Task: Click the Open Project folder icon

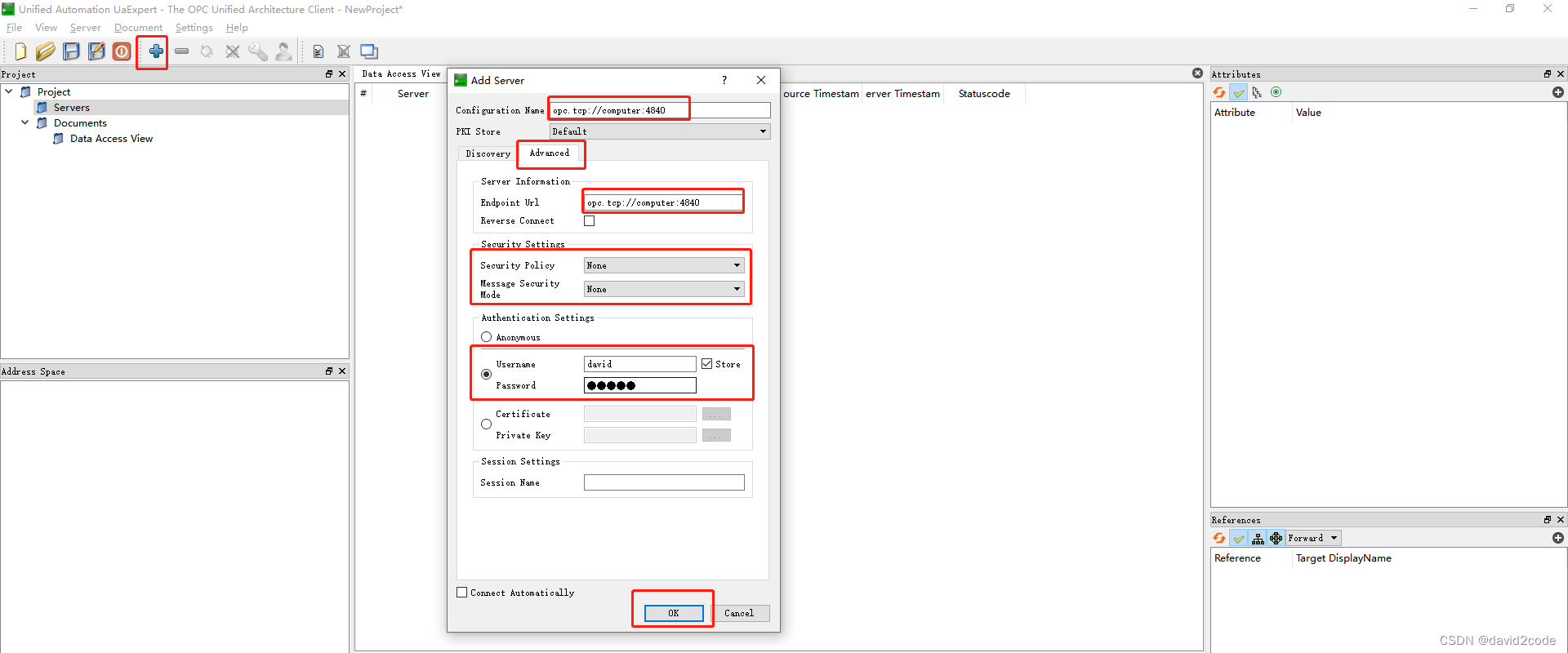Action: pos(46,51)
